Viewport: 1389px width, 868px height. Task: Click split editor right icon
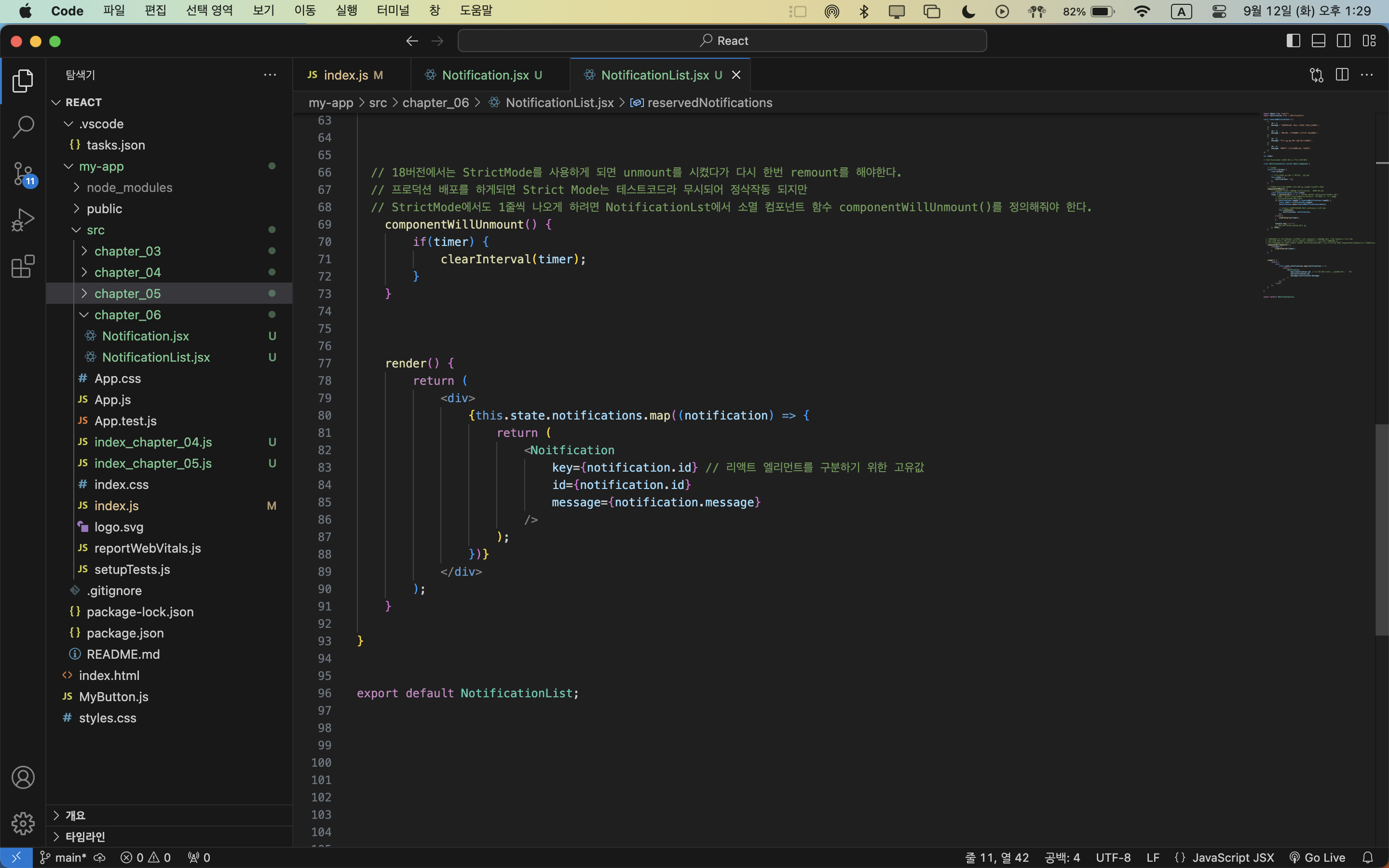[x=1342, y=75]
